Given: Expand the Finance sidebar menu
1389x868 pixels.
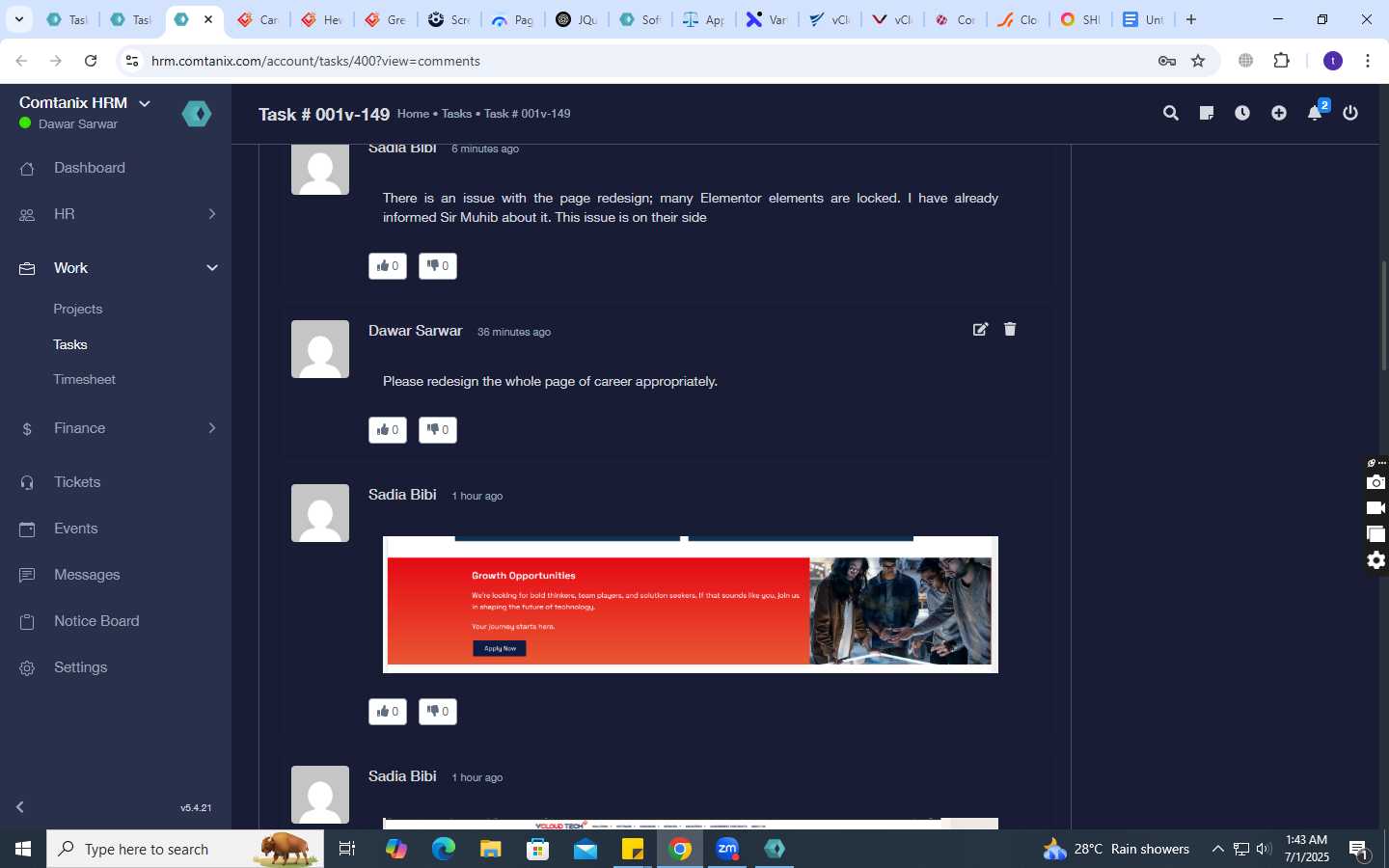Looking at the screenshot, I should [x=116, y=428].
